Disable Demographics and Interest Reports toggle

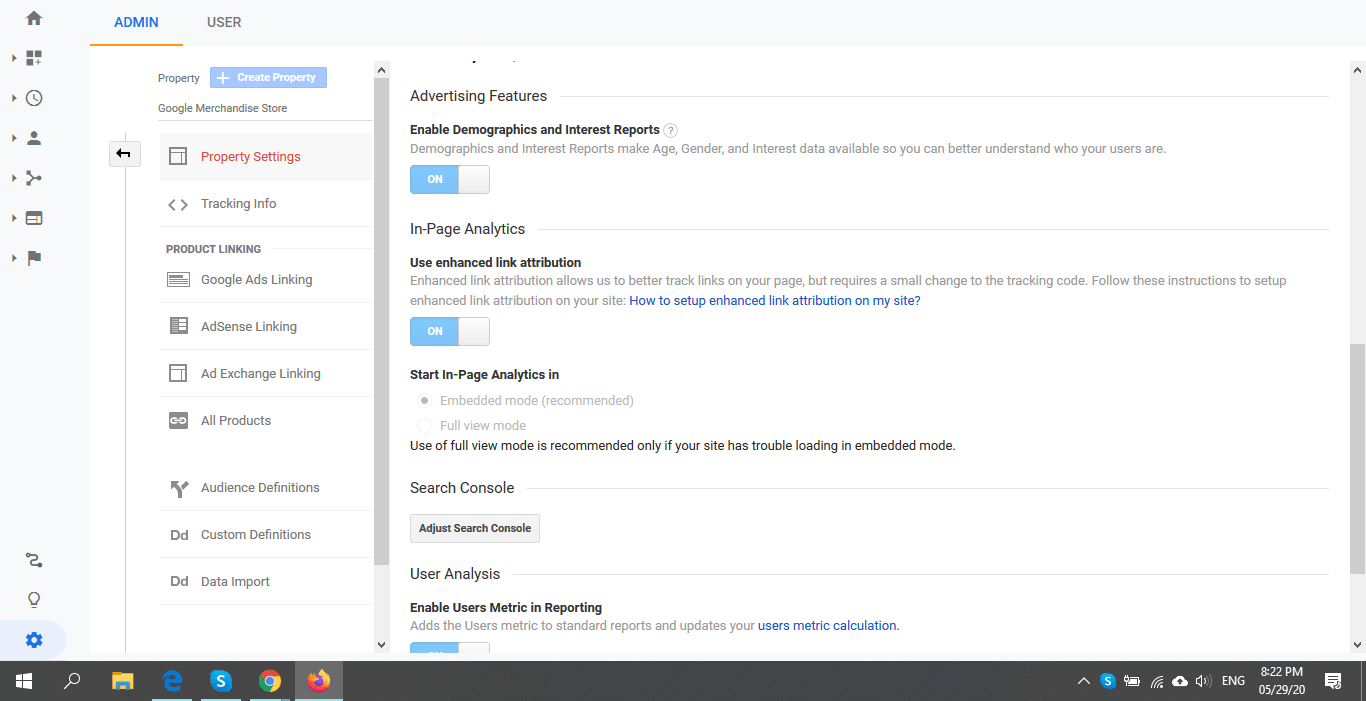point(449,179)
